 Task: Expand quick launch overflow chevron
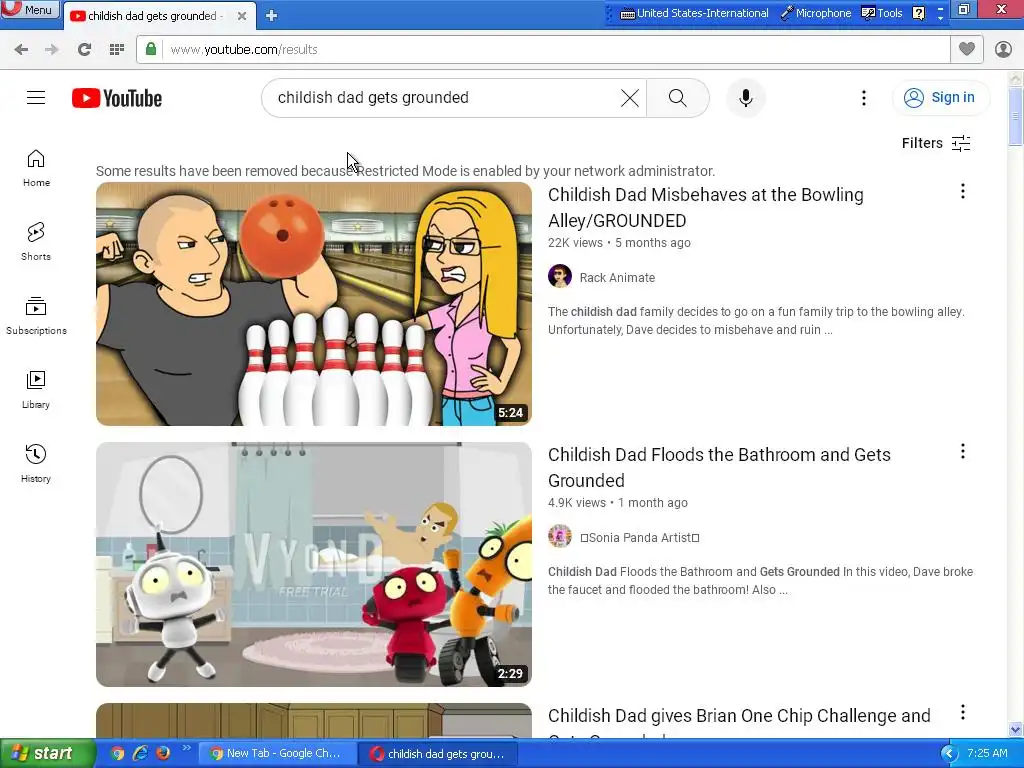point(186,748)
